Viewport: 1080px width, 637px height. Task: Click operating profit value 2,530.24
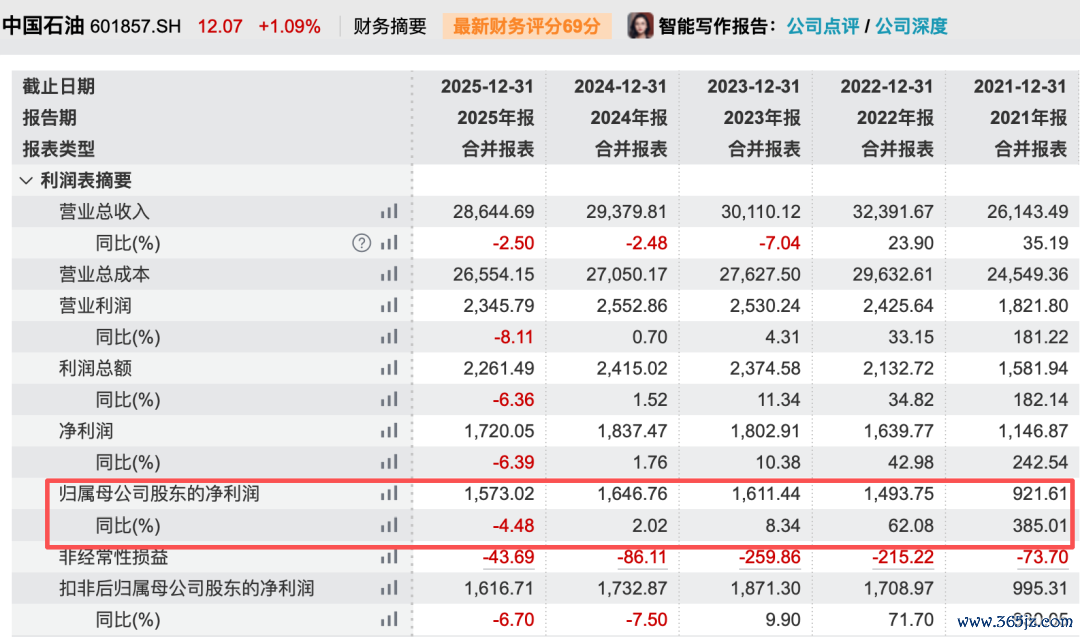765,305
